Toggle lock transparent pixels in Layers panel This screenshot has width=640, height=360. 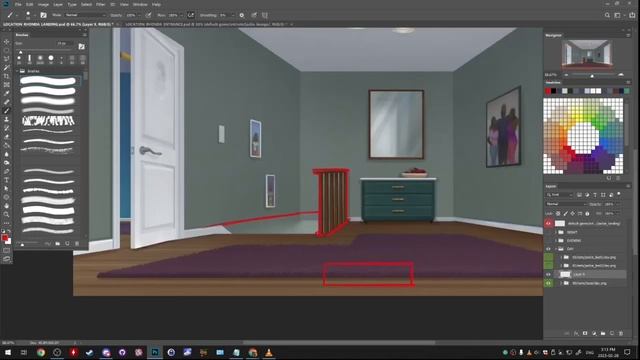pyautogui.click(x=558, y=213)
